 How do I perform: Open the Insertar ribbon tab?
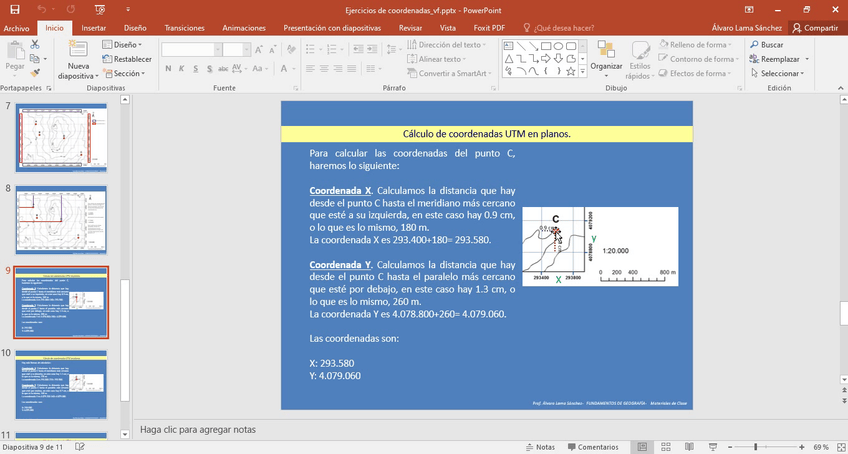tap(93, 28)
